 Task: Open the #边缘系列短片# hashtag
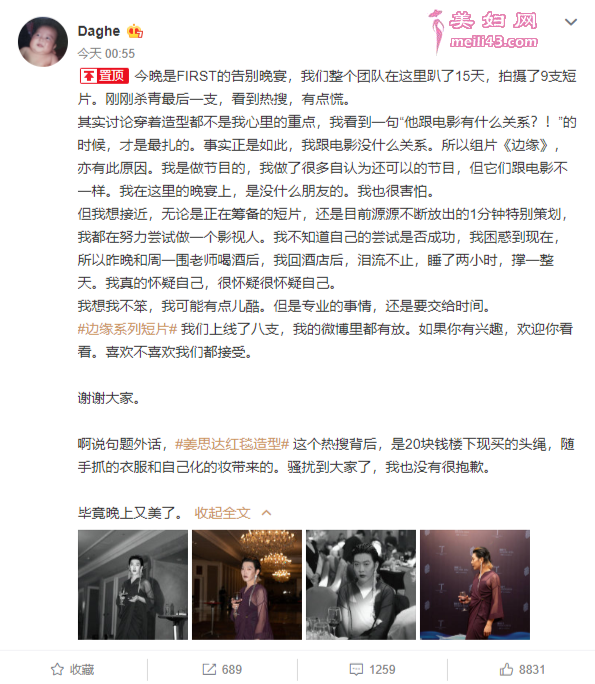[127, 329]
